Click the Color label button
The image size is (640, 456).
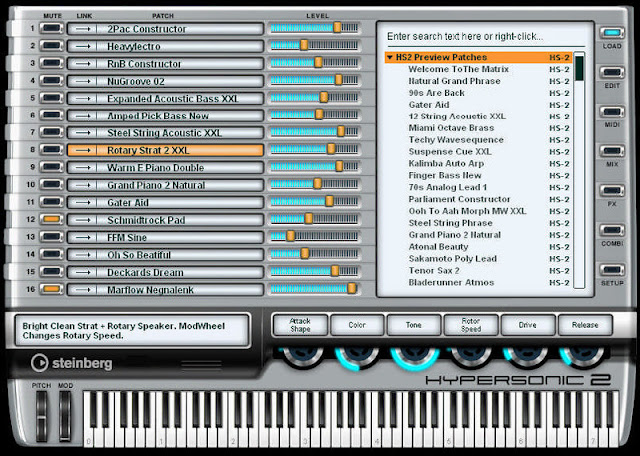(357, 325)
